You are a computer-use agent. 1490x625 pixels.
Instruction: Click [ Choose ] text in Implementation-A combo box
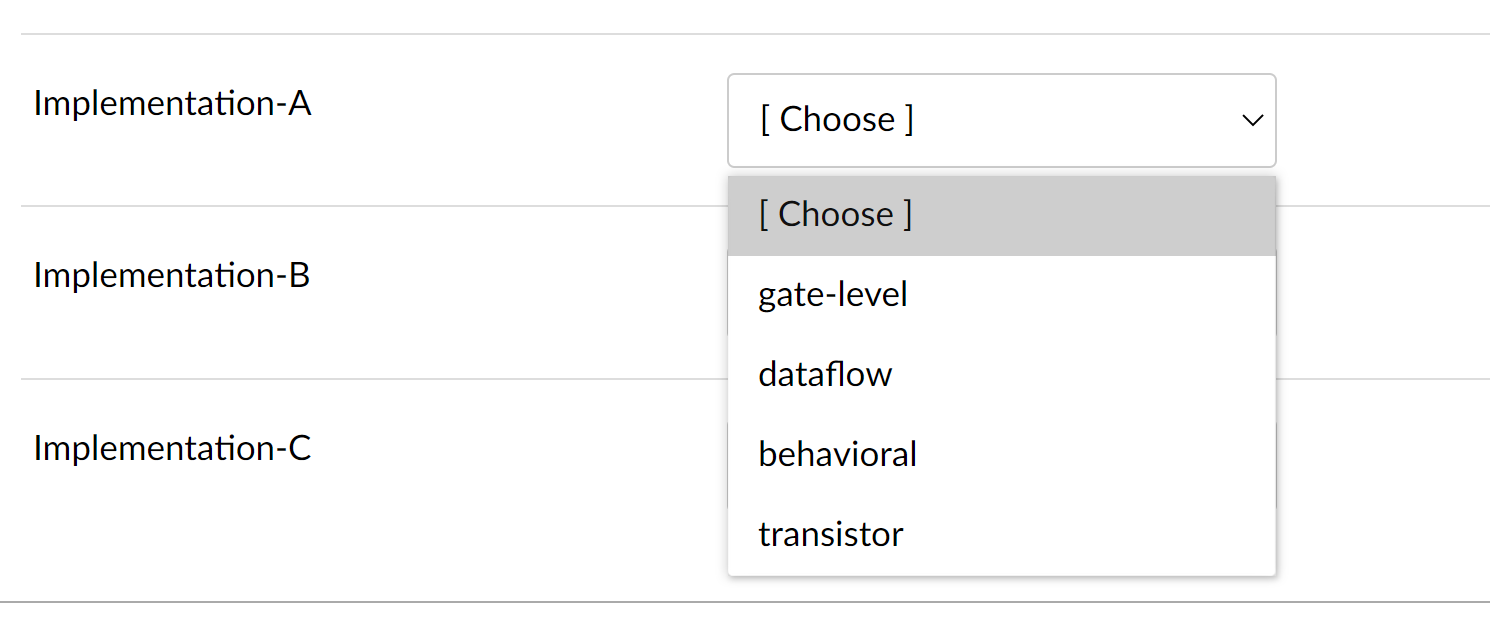click(836, 120)
